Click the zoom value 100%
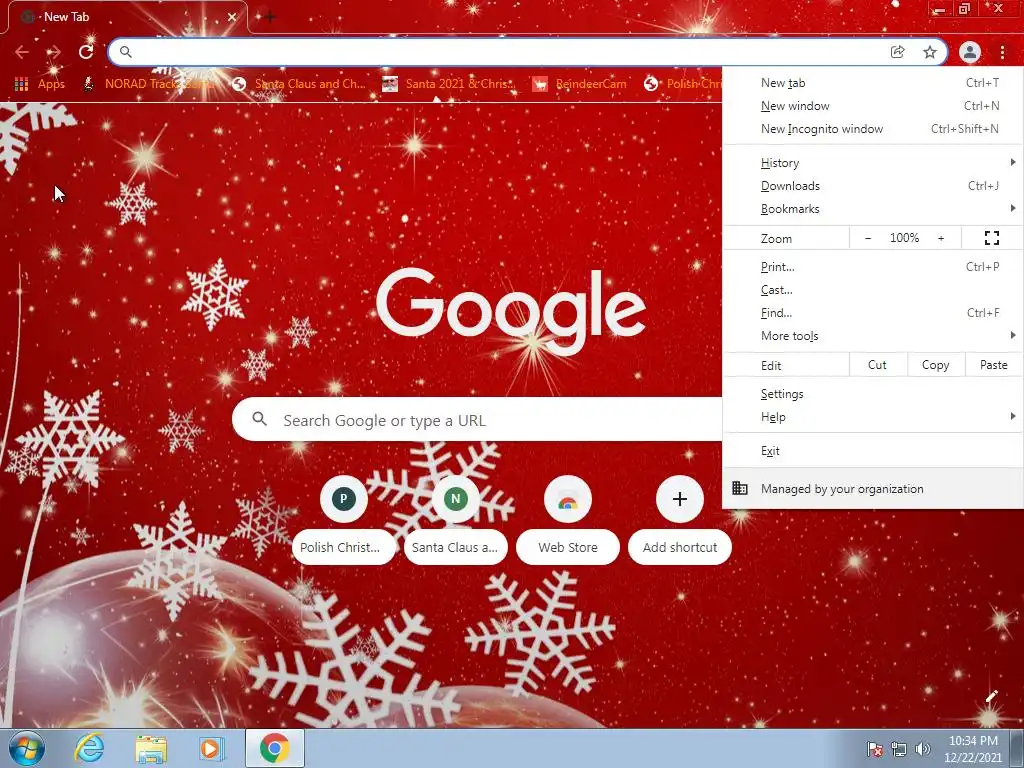 click(904, 238)
